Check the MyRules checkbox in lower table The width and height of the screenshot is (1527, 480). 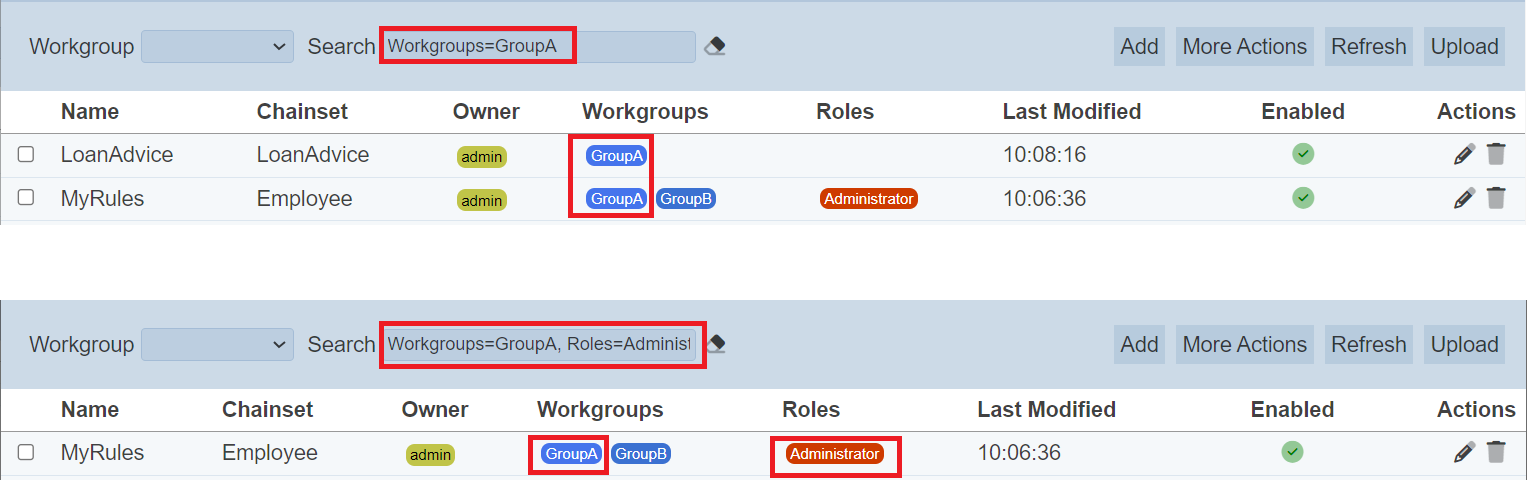26,453
